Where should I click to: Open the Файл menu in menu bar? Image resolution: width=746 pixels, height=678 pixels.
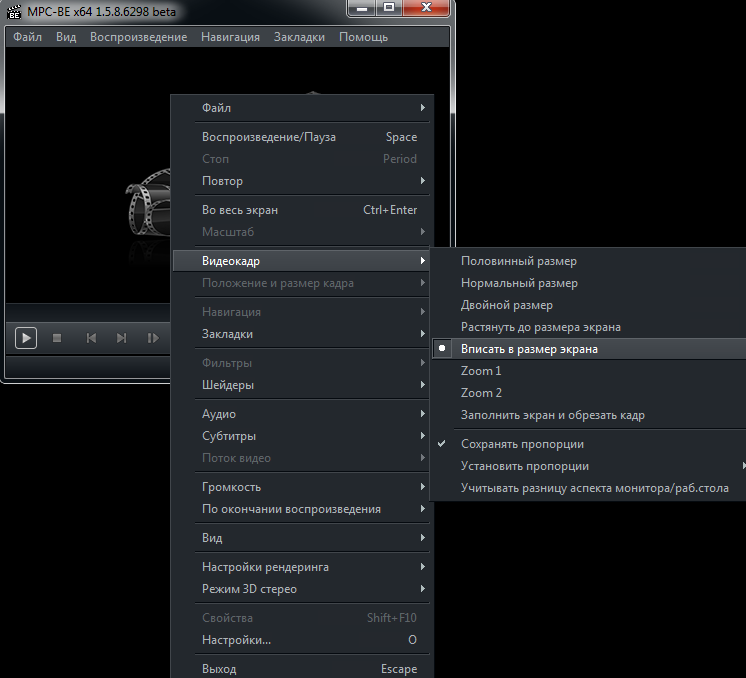(27, 37)
